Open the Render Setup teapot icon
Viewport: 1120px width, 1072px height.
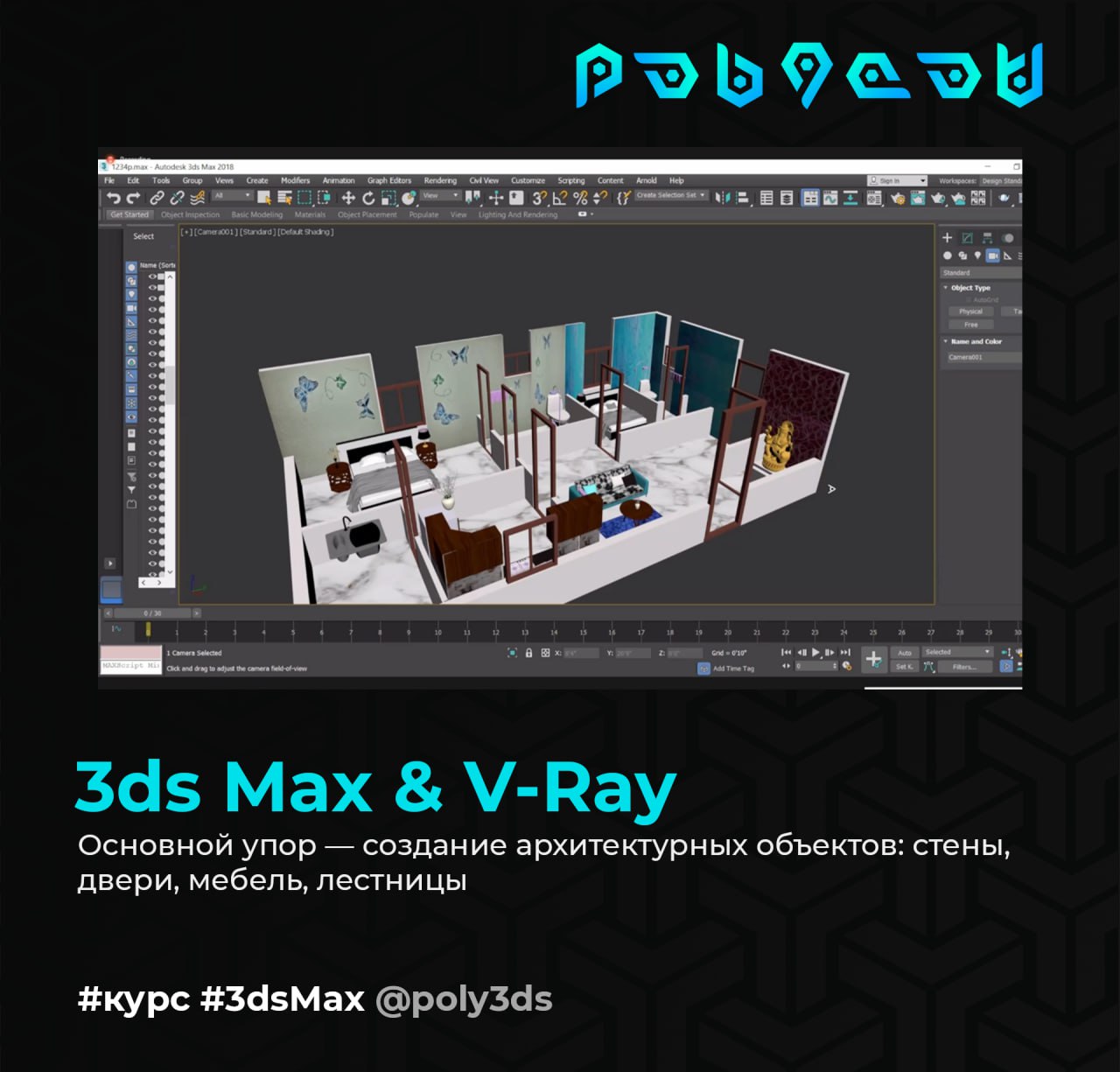898,198
